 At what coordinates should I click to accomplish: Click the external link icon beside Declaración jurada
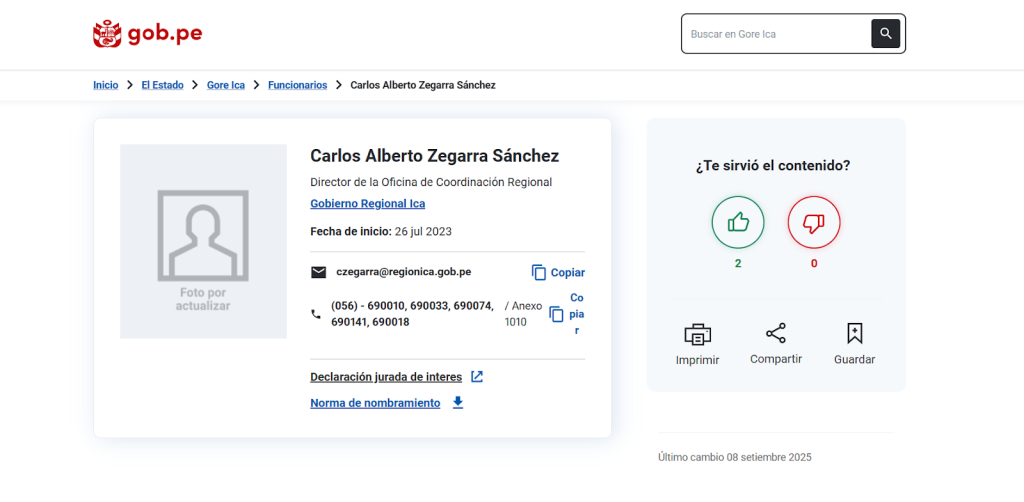tap(477, 377)
